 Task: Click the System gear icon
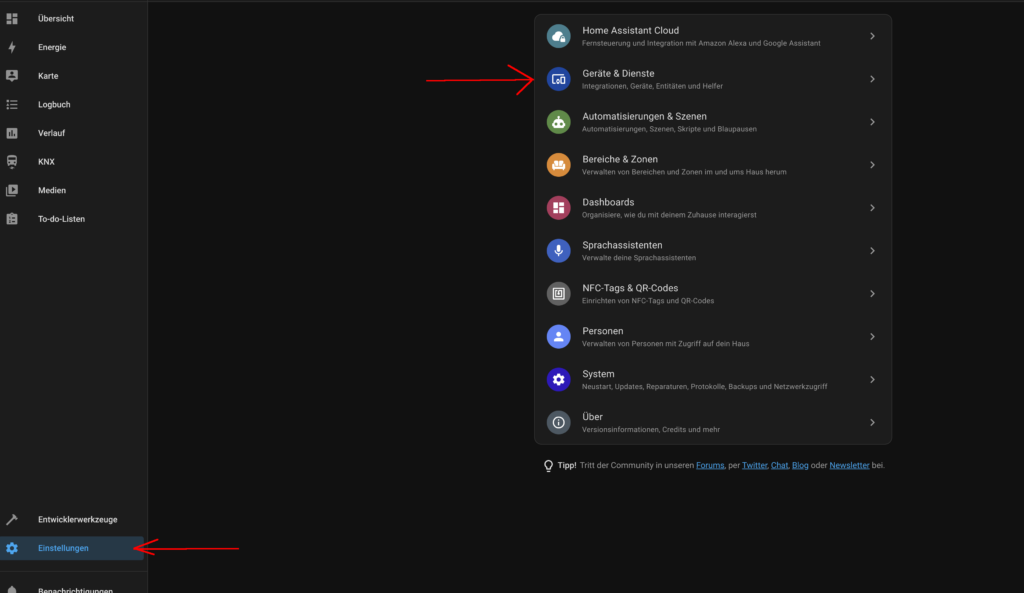pyautogui.click(x=558, y=379)
